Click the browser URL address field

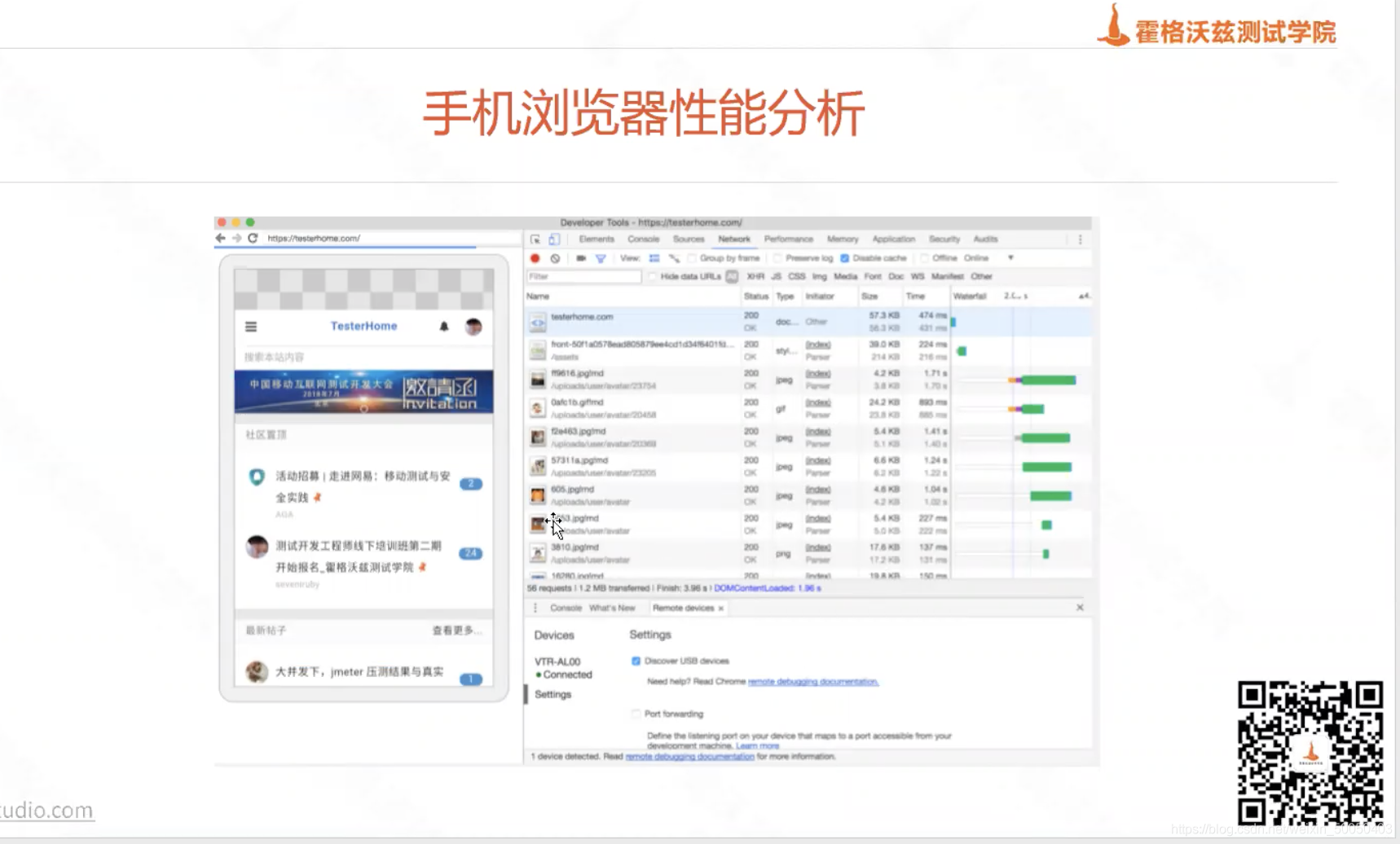point(391,239)
